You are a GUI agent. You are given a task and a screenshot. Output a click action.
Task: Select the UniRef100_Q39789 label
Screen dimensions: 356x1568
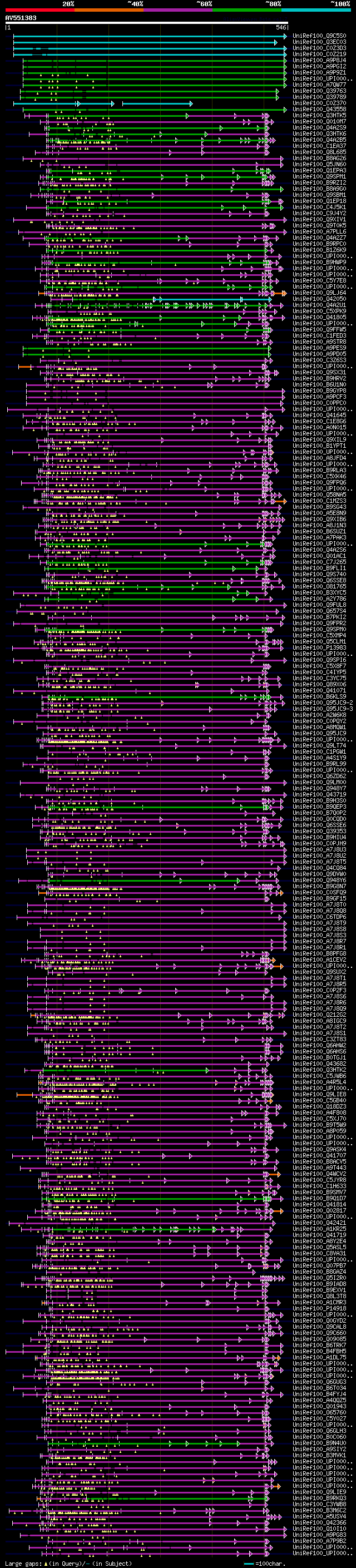319,97
